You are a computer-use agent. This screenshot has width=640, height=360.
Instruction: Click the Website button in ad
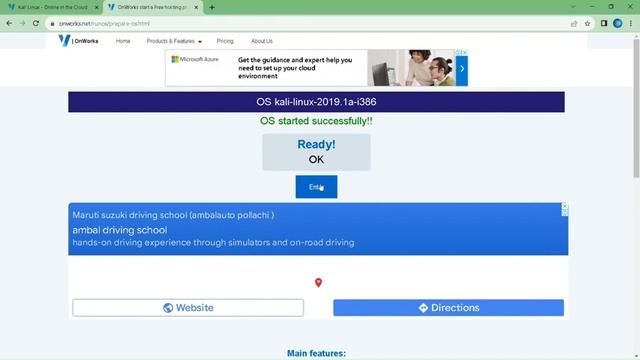click(188, 308)
